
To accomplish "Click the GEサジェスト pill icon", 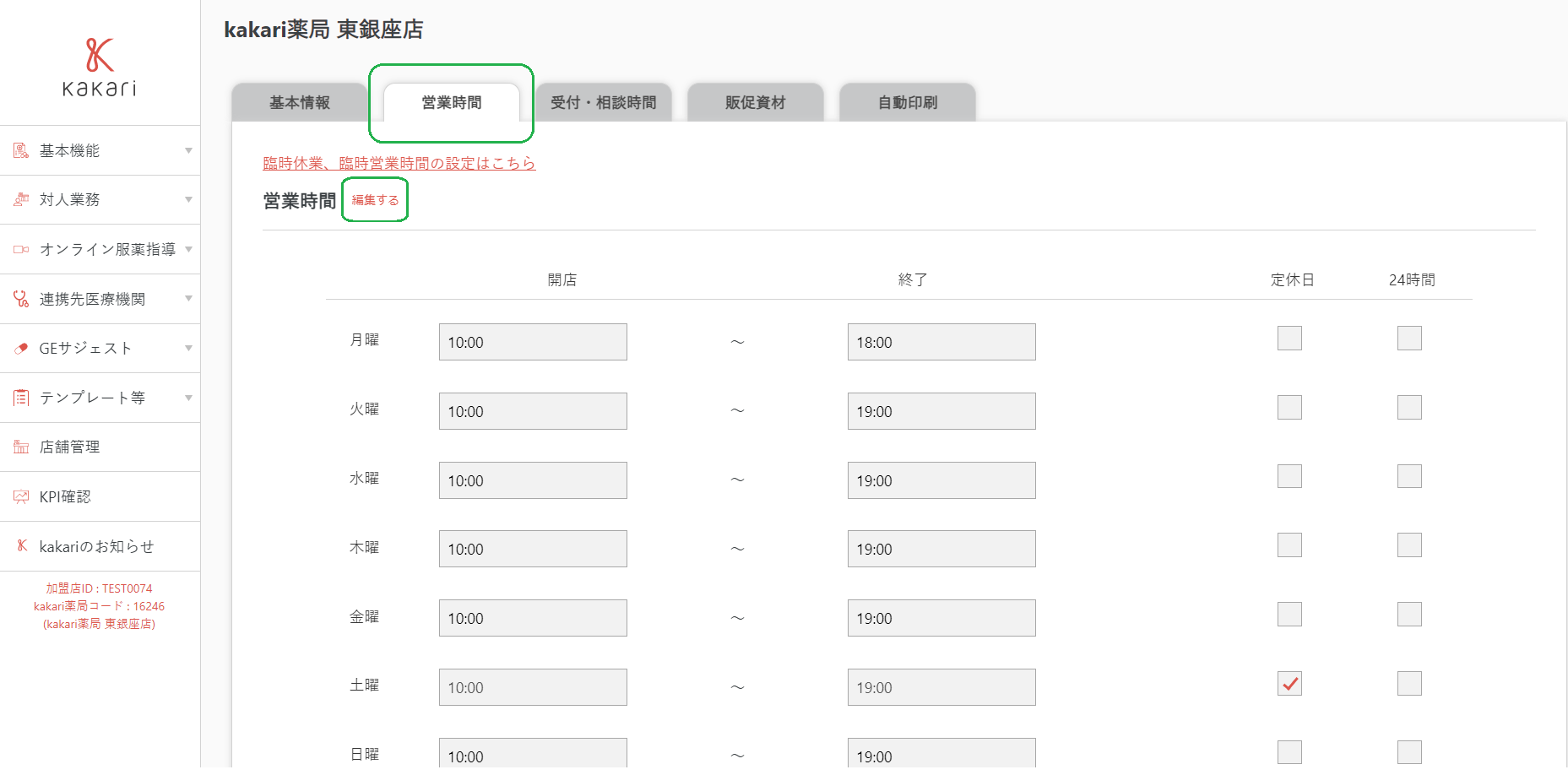I will 21,348.
